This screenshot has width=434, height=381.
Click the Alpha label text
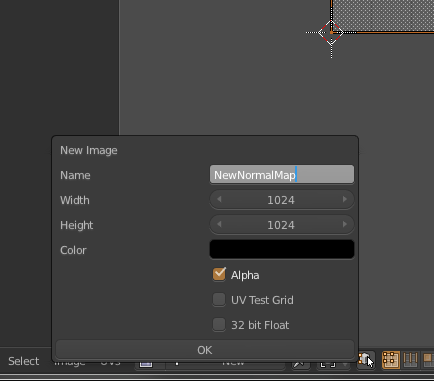click(245, 275)
